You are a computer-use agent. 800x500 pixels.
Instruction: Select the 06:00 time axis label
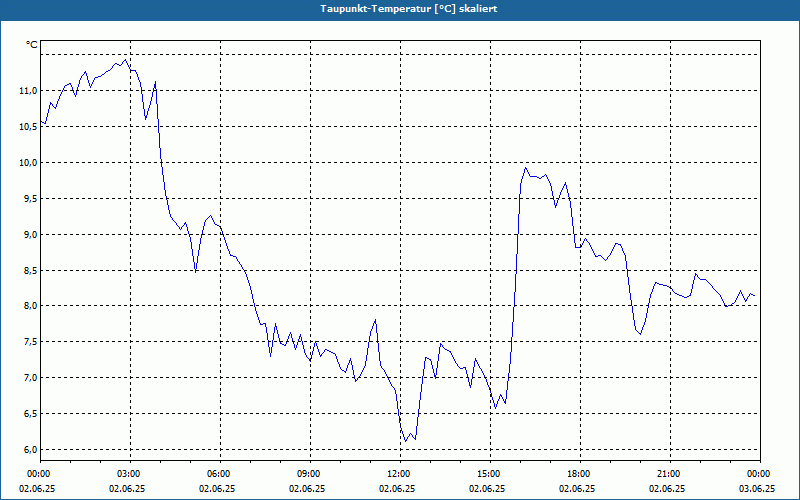pyautogui.click(x=220, y=474)
